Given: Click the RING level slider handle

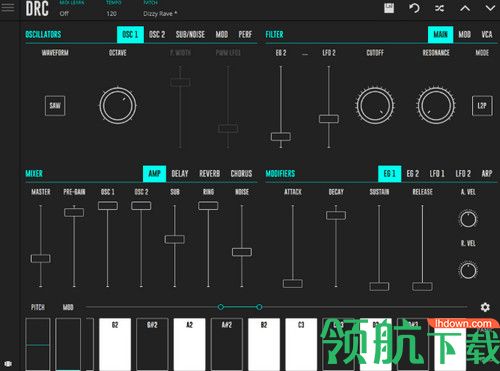Looking at the screenshot, I should coord(208,206).
